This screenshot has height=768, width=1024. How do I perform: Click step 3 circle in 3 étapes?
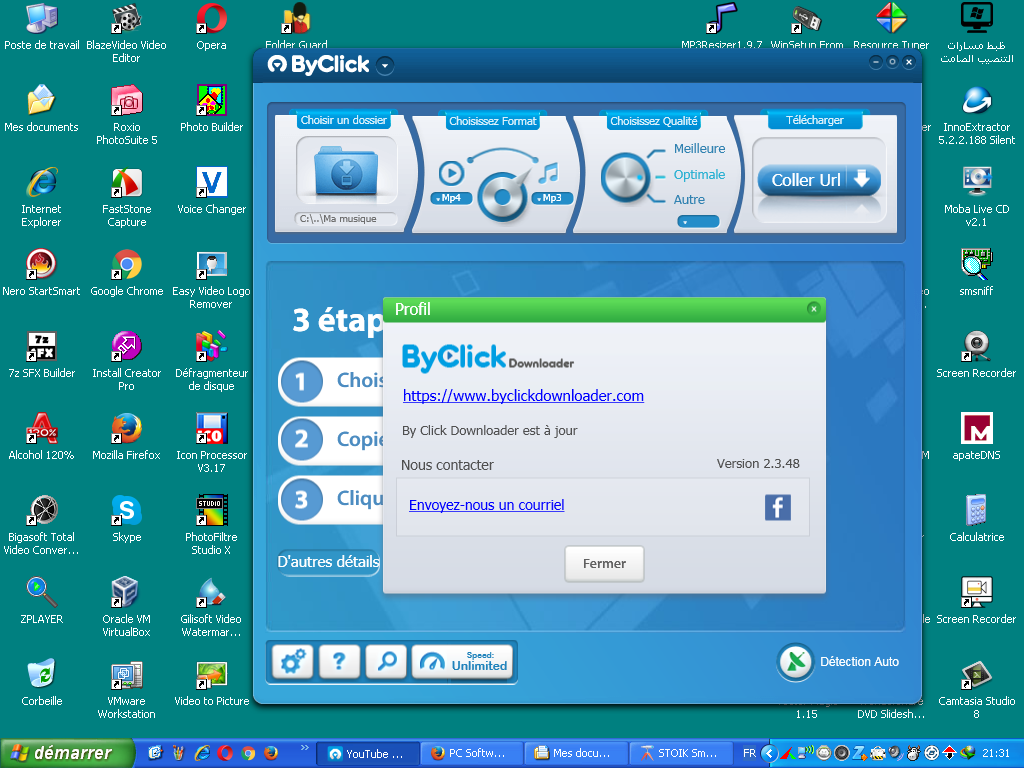(301, 500)
